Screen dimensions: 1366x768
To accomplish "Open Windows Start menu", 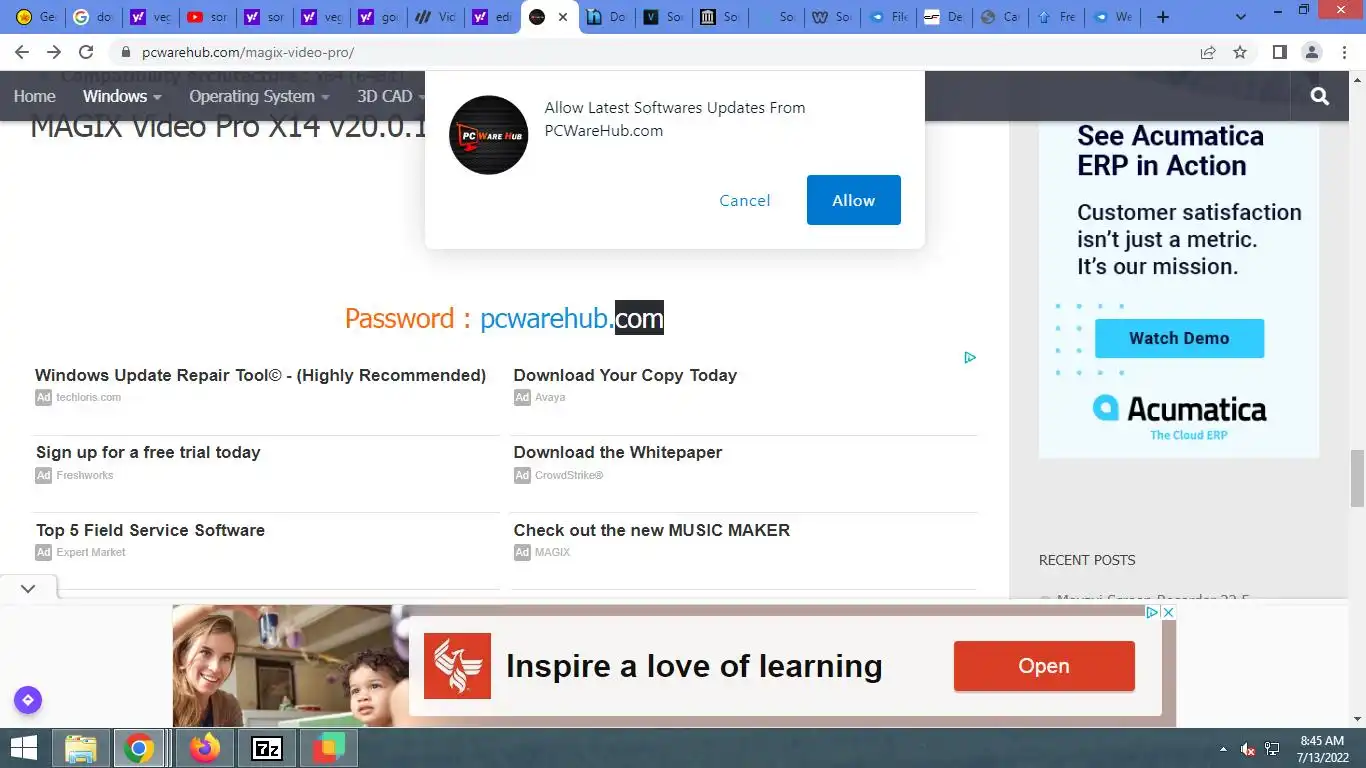I will click(23, 748).
